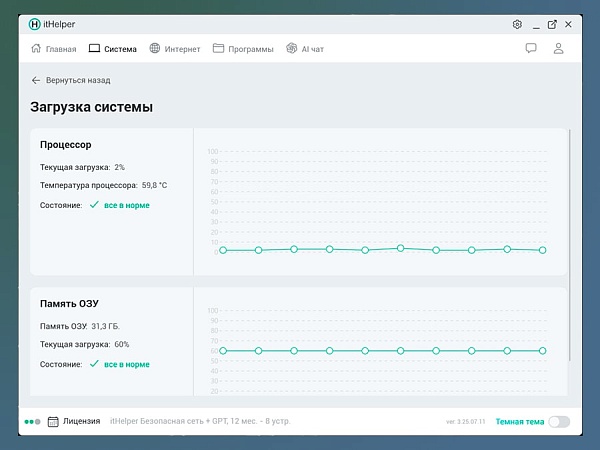Click the back arrow icon
Image resolution: width=600 pixels, height=450 pixels.
(x=36, y=80)
